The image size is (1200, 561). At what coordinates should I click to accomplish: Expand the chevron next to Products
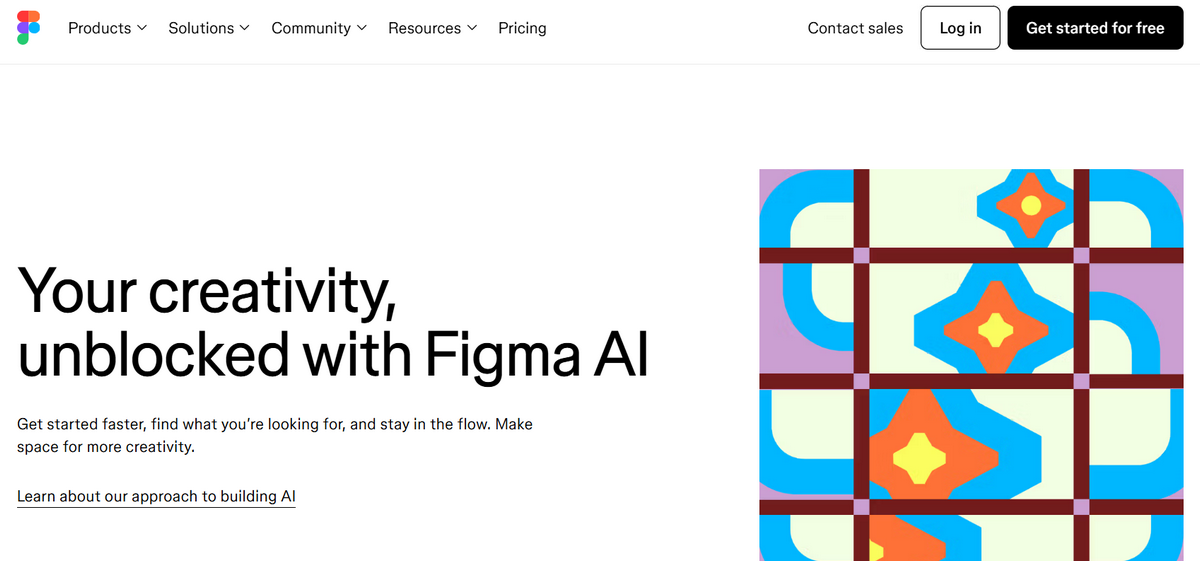click(x=142, y=28)
